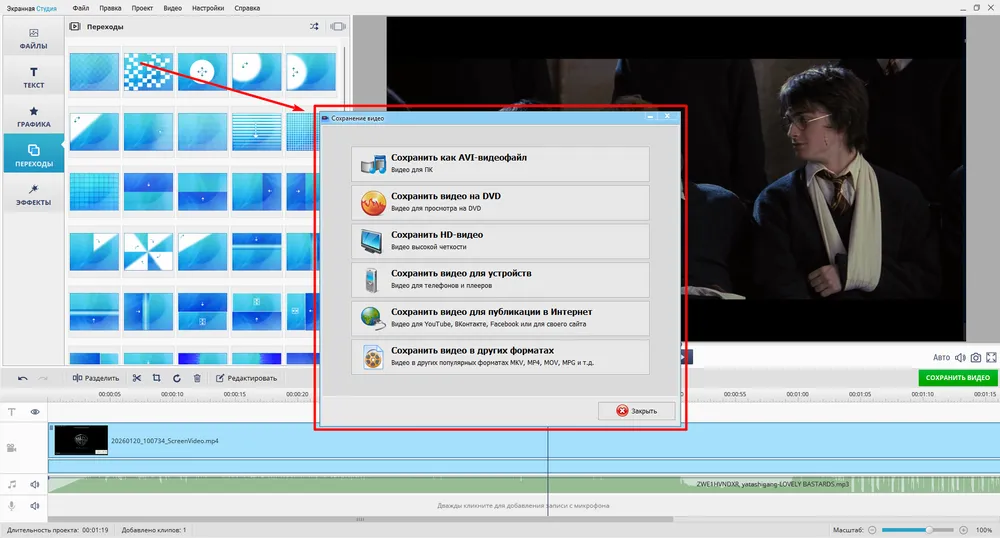This screenshot has height=538, width=1000.
Task: Click the preview volume speaker icon
Action: coord(960,358)
